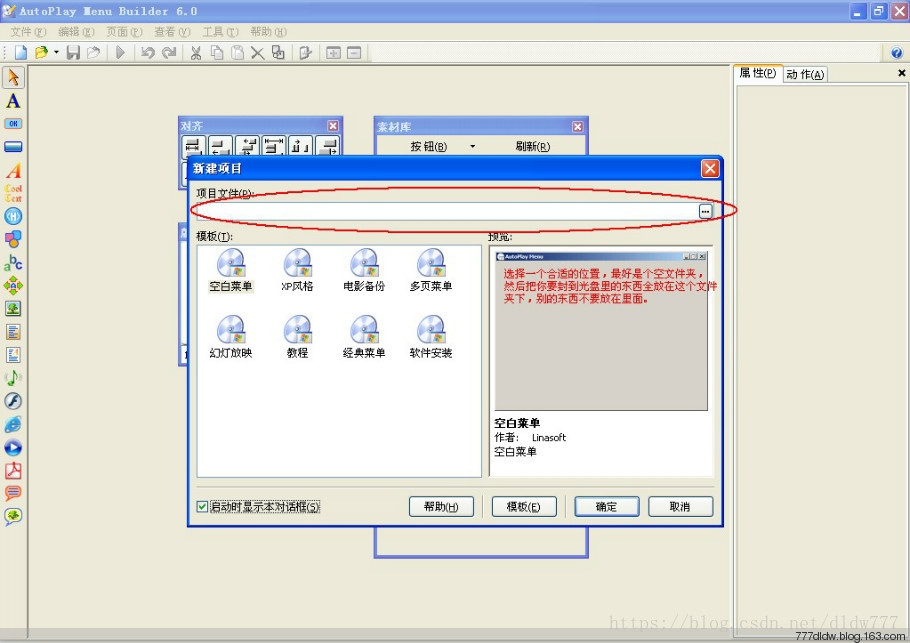910x643 pixels.
Task: Open the 文件 menu
Action: tap(28, 31)
